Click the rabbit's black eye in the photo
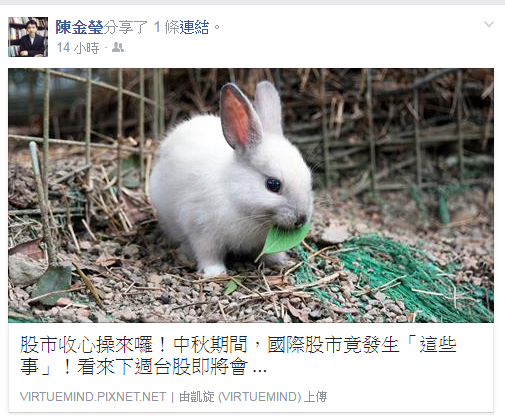Viewport: 505px width, 416px height. tap(273, 185)
